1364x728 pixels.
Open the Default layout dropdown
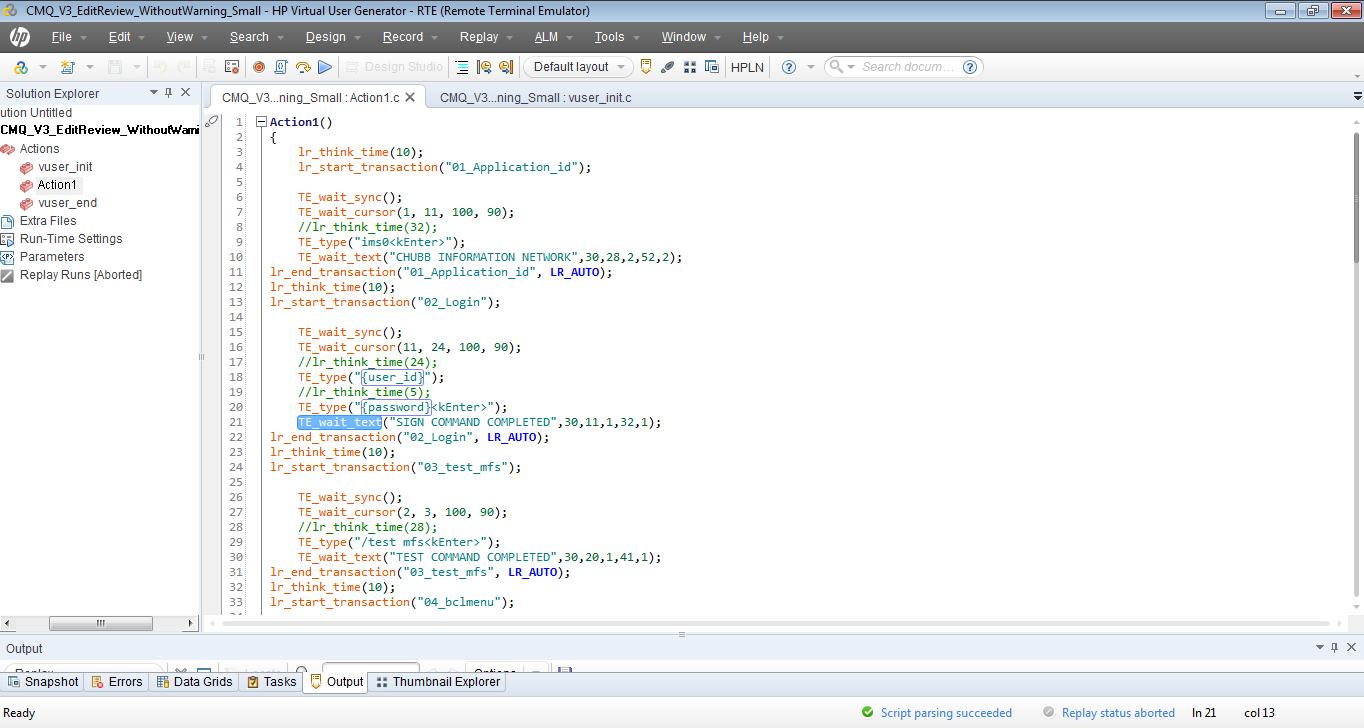pyautogui.click(x=577, y=67)
